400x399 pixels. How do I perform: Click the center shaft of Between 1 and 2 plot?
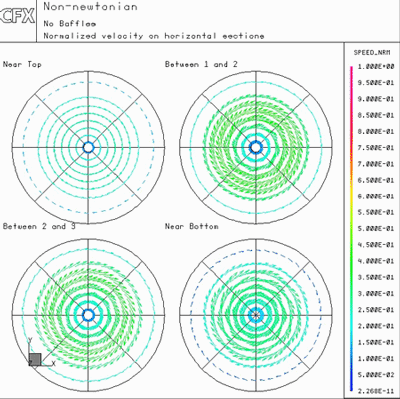[256, 147]
